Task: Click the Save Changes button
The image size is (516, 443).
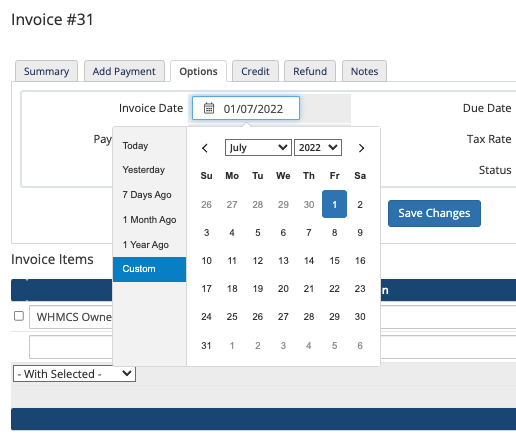Action: pos(434,213)
